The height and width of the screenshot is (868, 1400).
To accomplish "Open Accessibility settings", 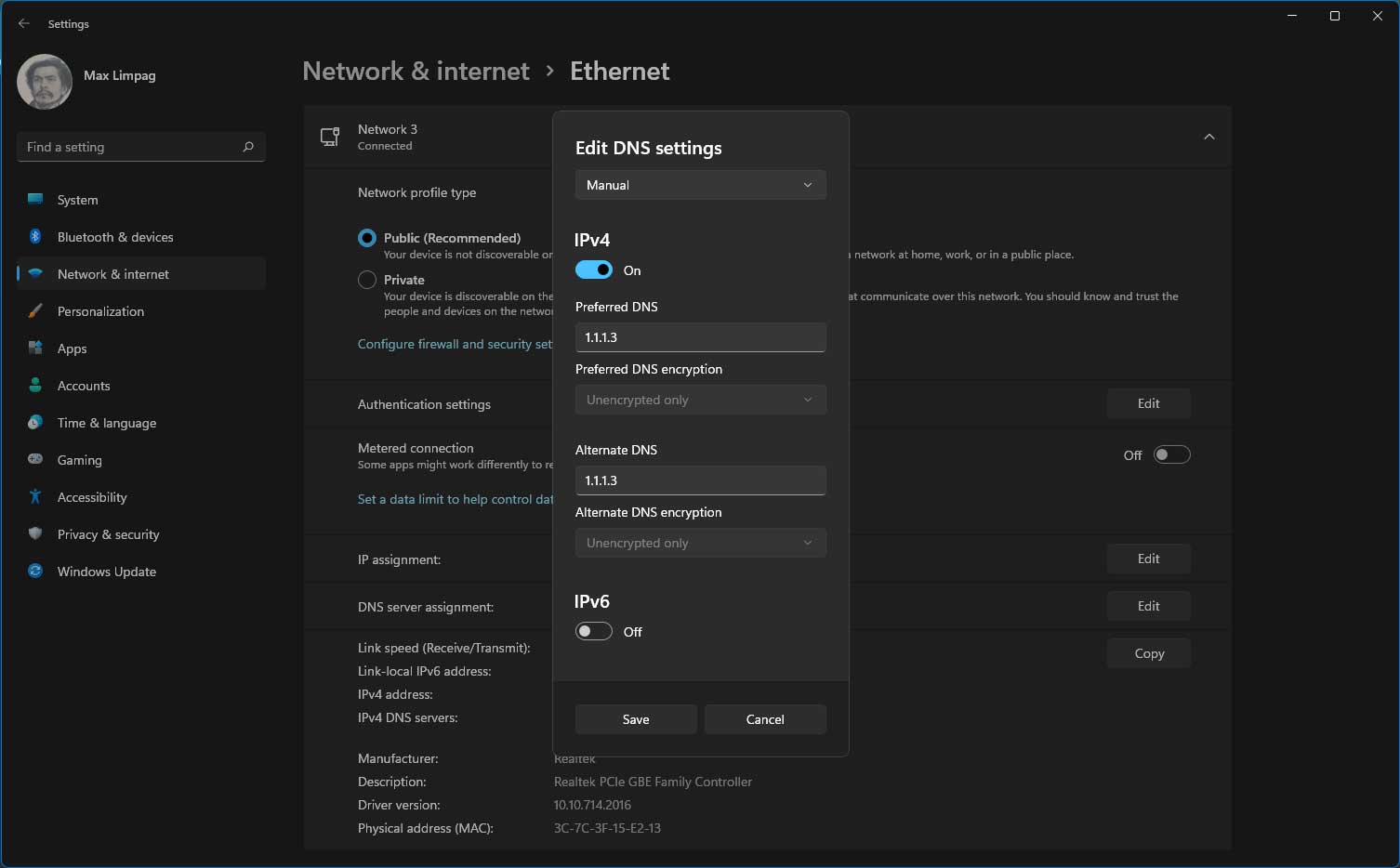I will (141, 497).
